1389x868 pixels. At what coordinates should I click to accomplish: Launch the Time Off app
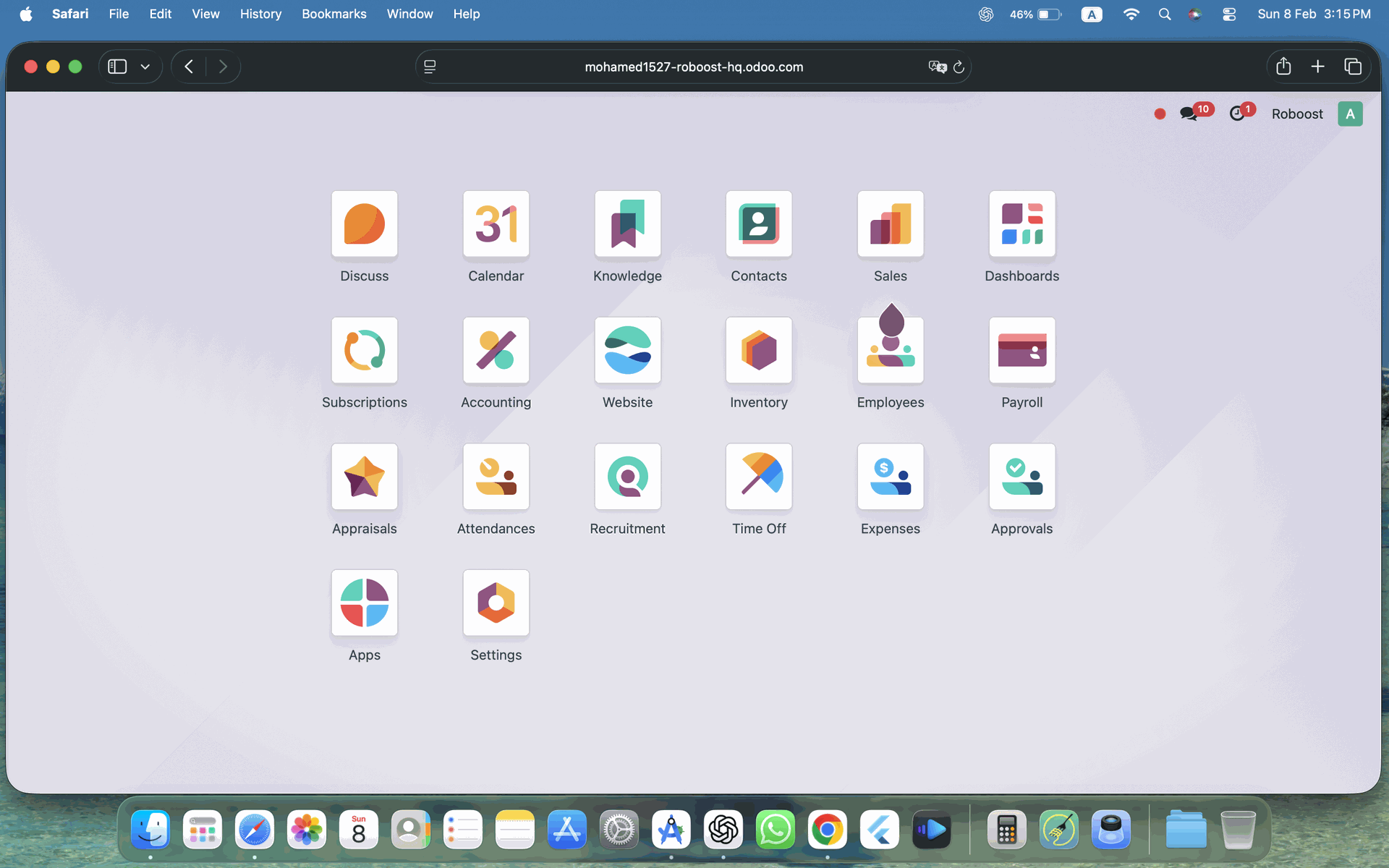tap(758, 477)
